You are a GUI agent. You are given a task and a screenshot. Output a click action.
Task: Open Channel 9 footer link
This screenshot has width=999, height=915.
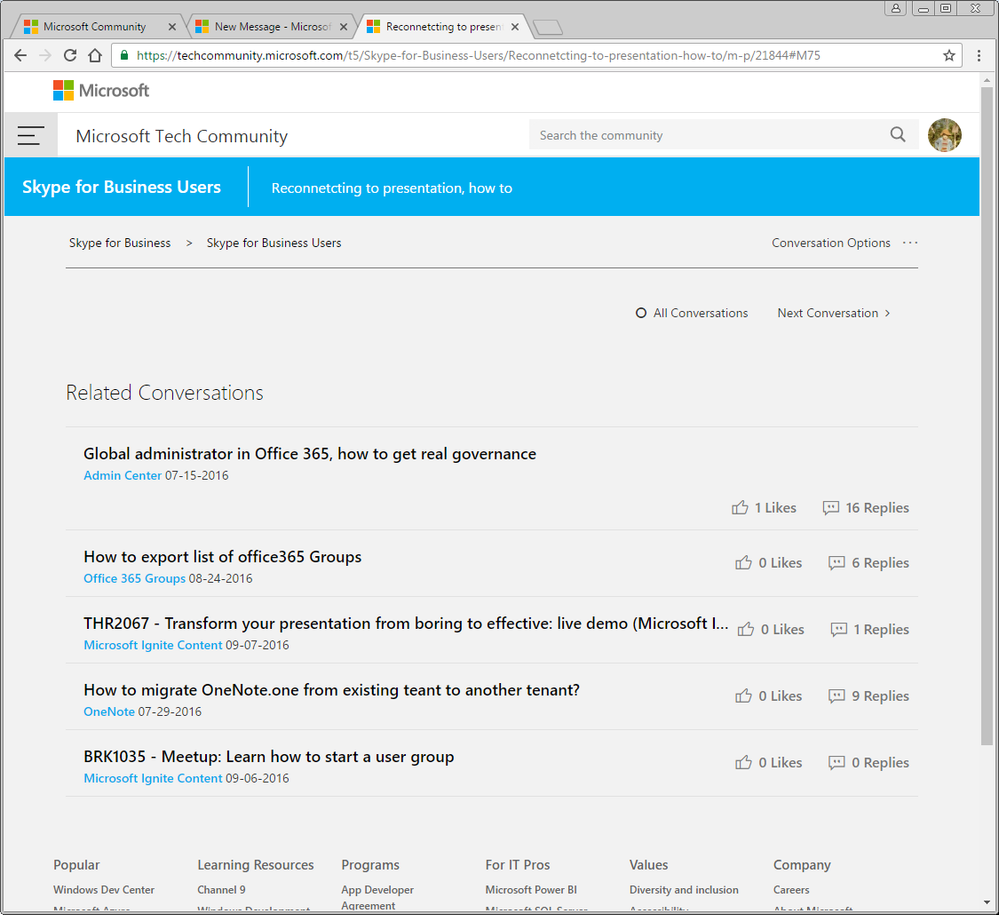[221, 890]
